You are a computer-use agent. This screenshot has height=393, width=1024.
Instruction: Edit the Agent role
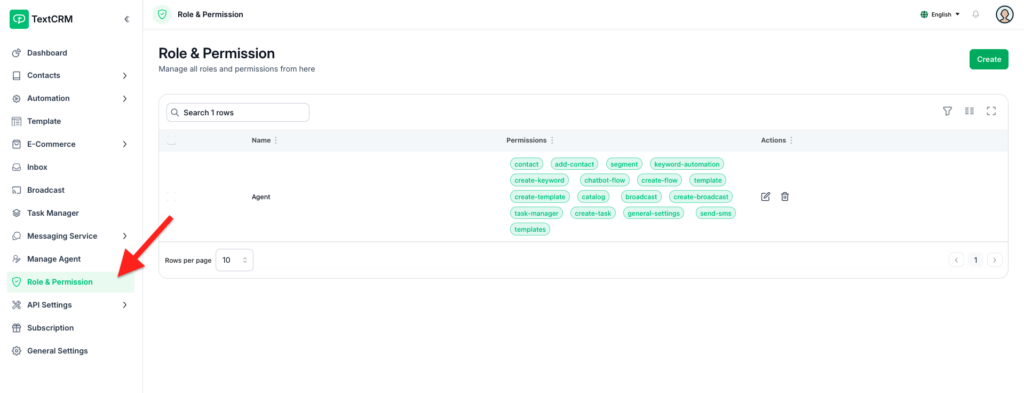pyautogui.click(x=766, y=196)
